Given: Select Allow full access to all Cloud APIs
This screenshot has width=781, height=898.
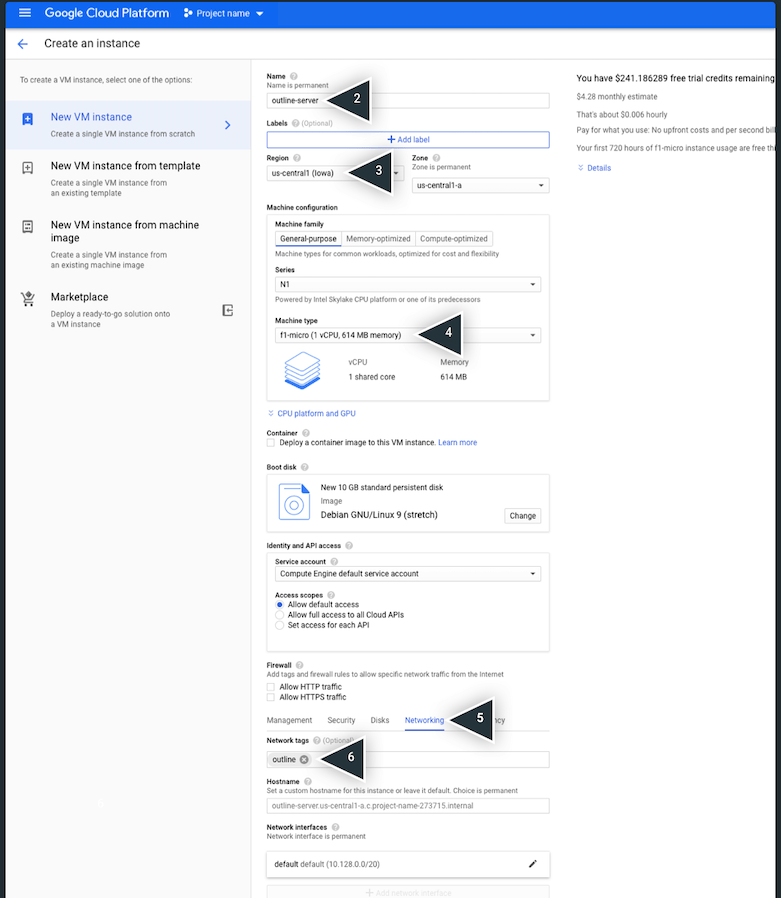Looking at the screenshot, I should (279, 615).
